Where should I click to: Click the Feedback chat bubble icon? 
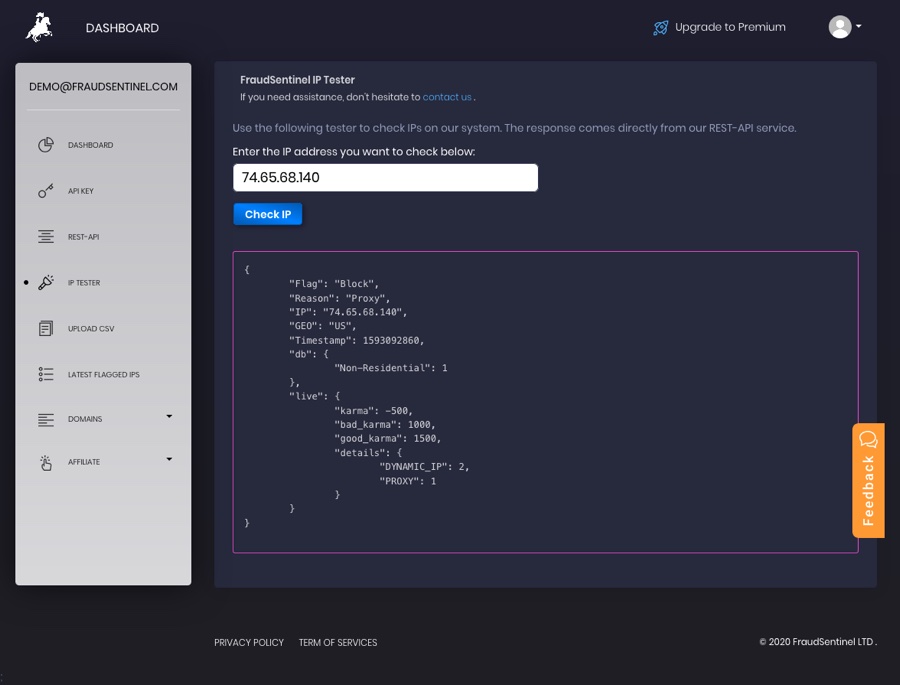tap(868, 439)
